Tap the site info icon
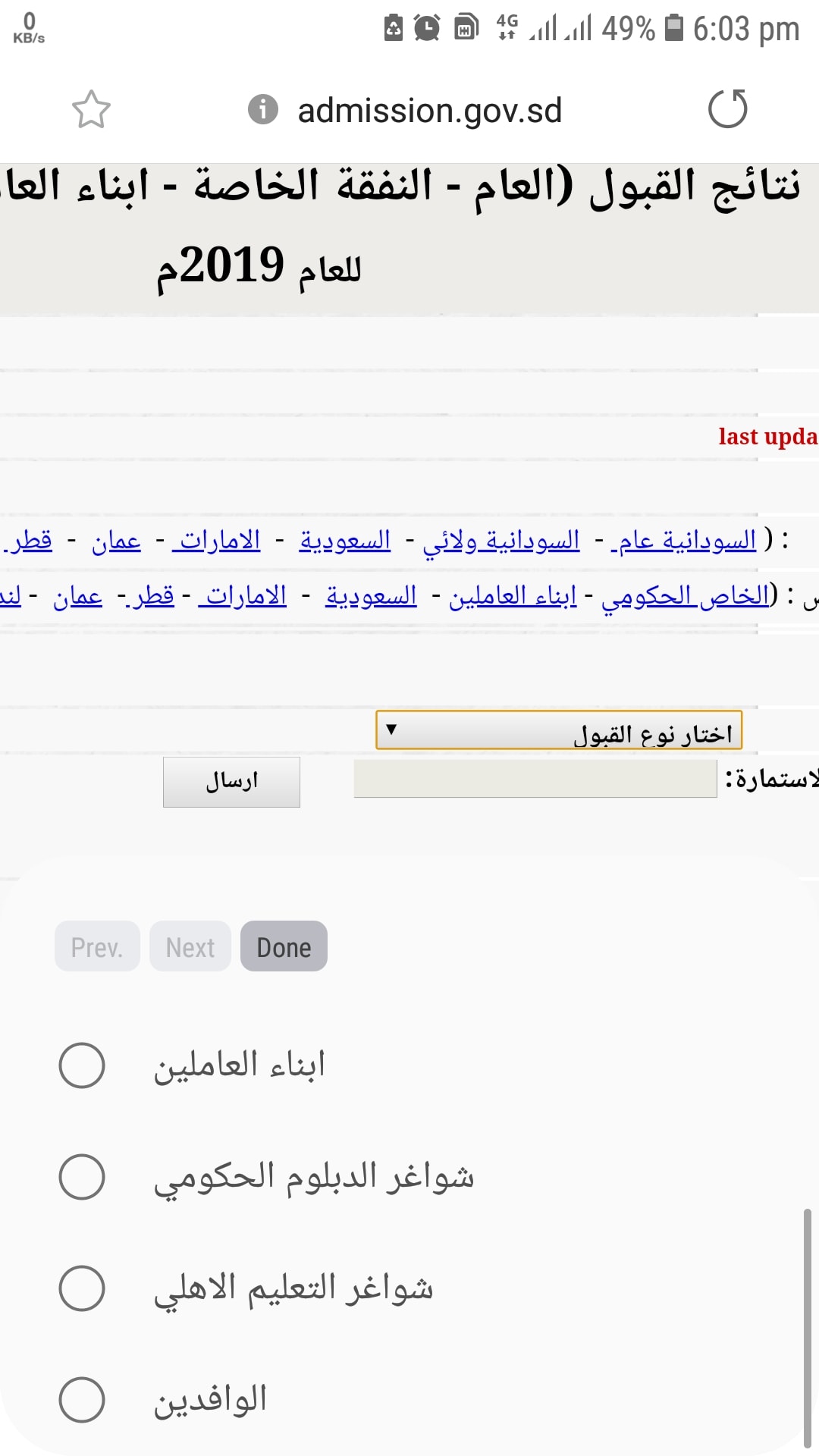819x1456 pixels. coord(263,110)
